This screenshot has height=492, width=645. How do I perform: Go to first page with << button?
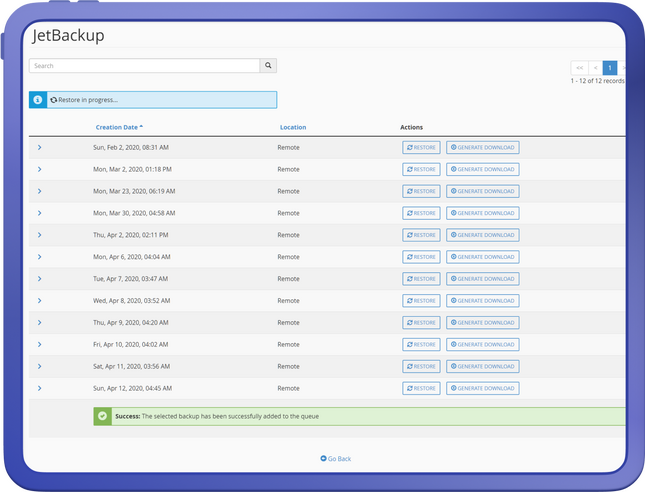click(578, 67)
